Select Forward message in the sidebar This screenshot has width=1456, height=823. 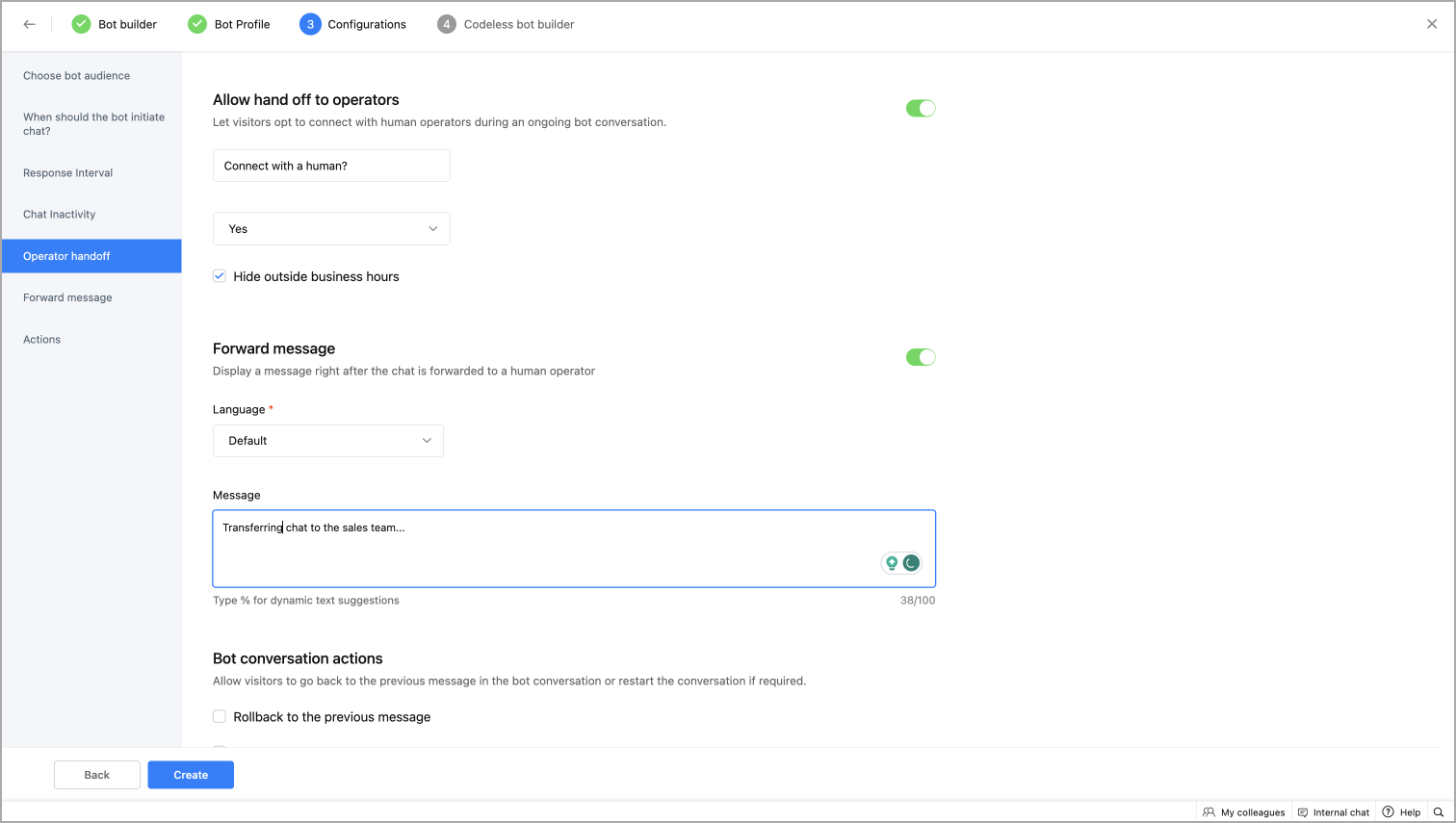coord(67,297)
